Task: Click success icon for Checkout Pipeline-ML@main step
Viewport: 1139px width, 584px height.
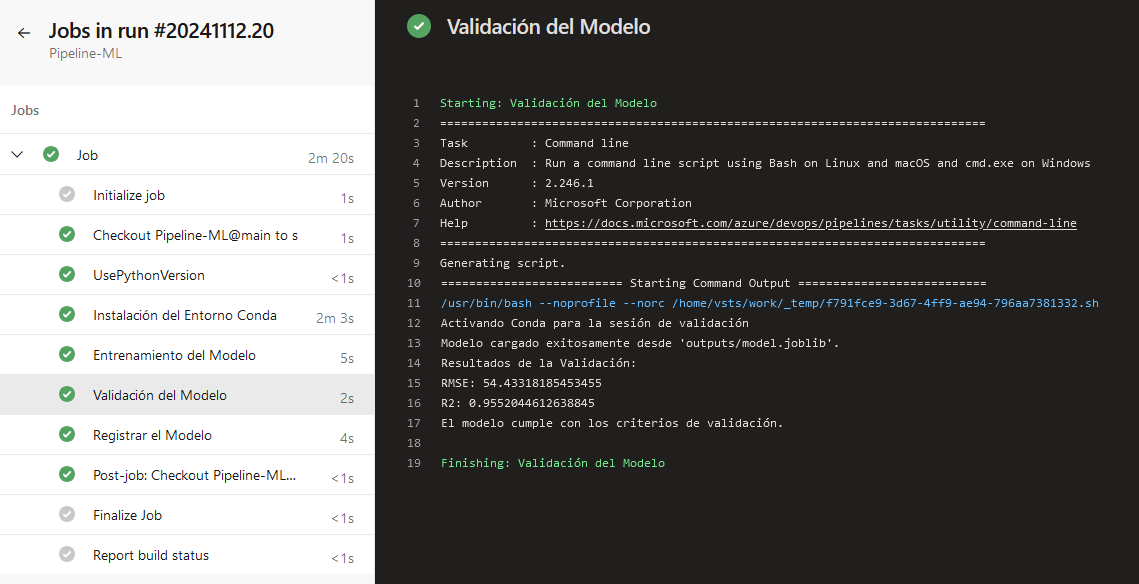Action: coord(67,235)
